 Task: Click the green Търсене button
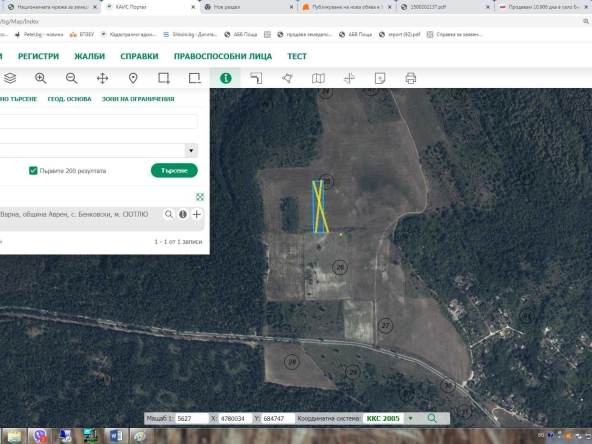(x=174, y=171)
